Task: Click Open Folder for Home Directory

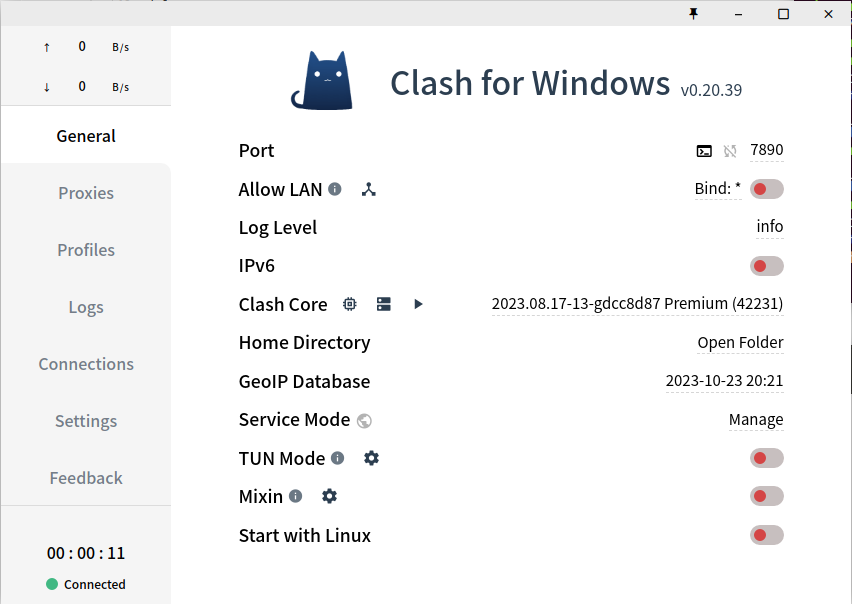Action: click(740, 342)
